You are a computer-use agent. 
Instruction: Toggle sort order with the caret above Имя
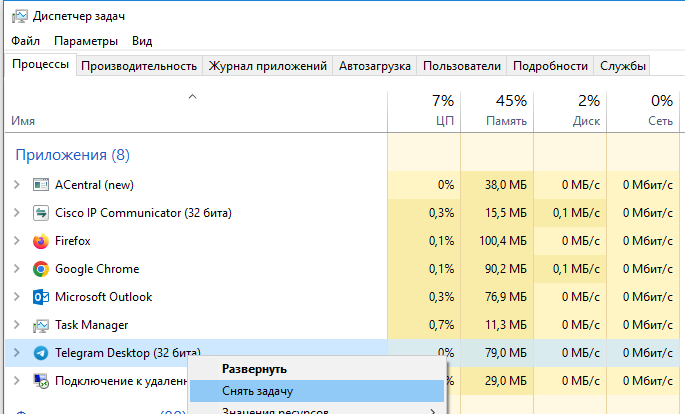(192, 97)
